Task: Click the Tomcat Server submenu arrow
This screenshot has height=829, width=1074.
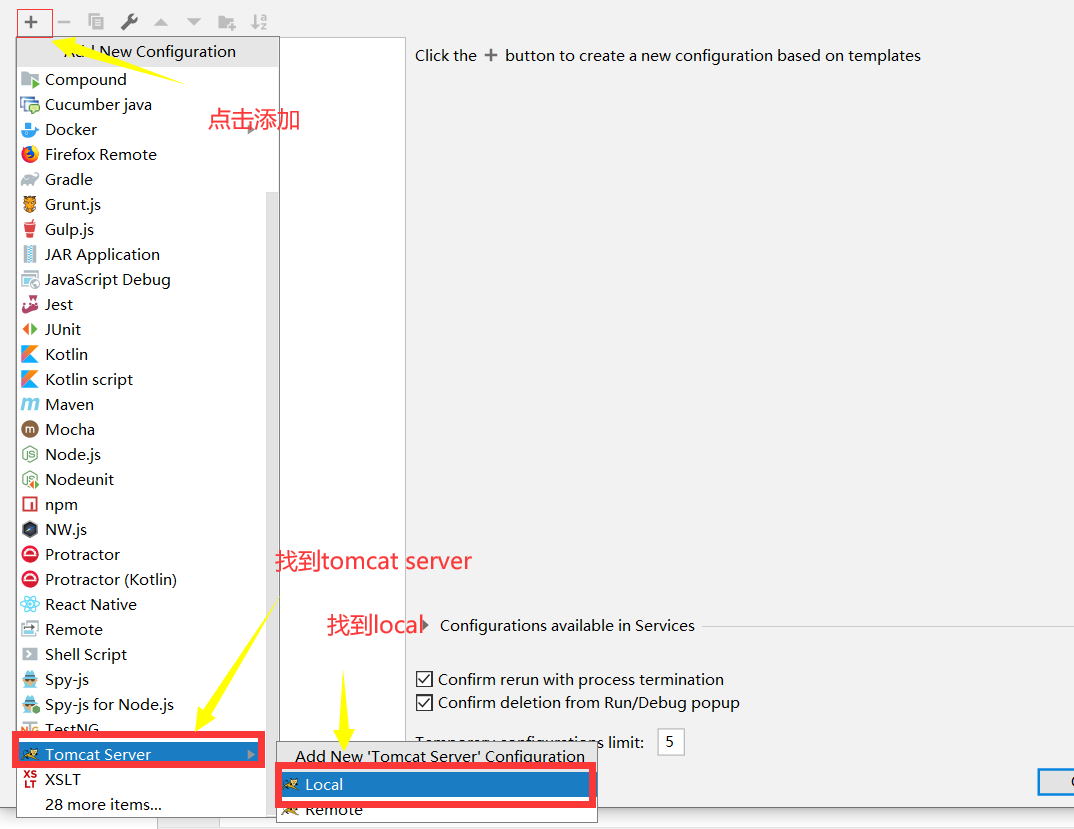Action: tap(251, 754)
